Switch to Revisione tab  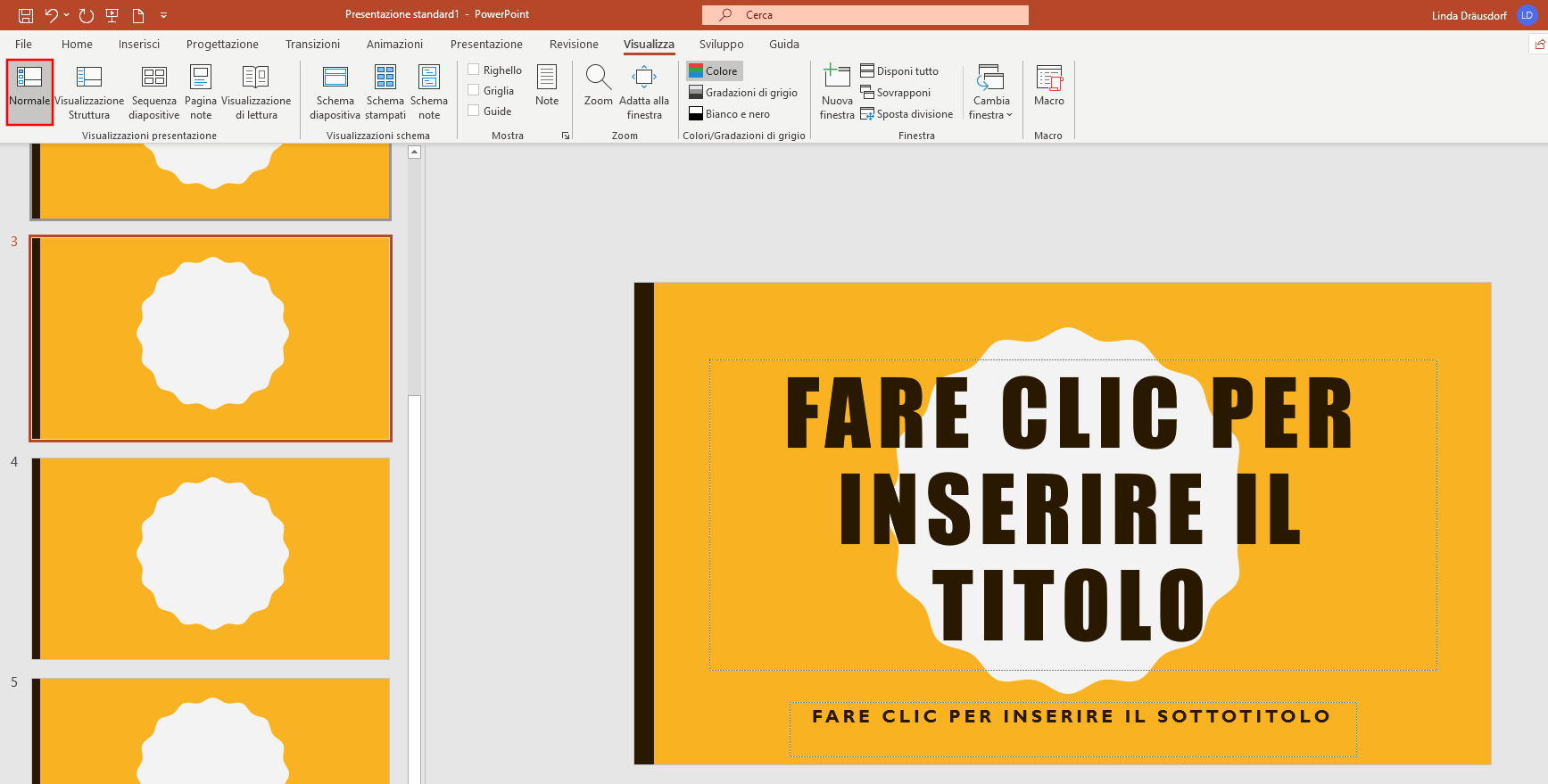pos(574,45)
